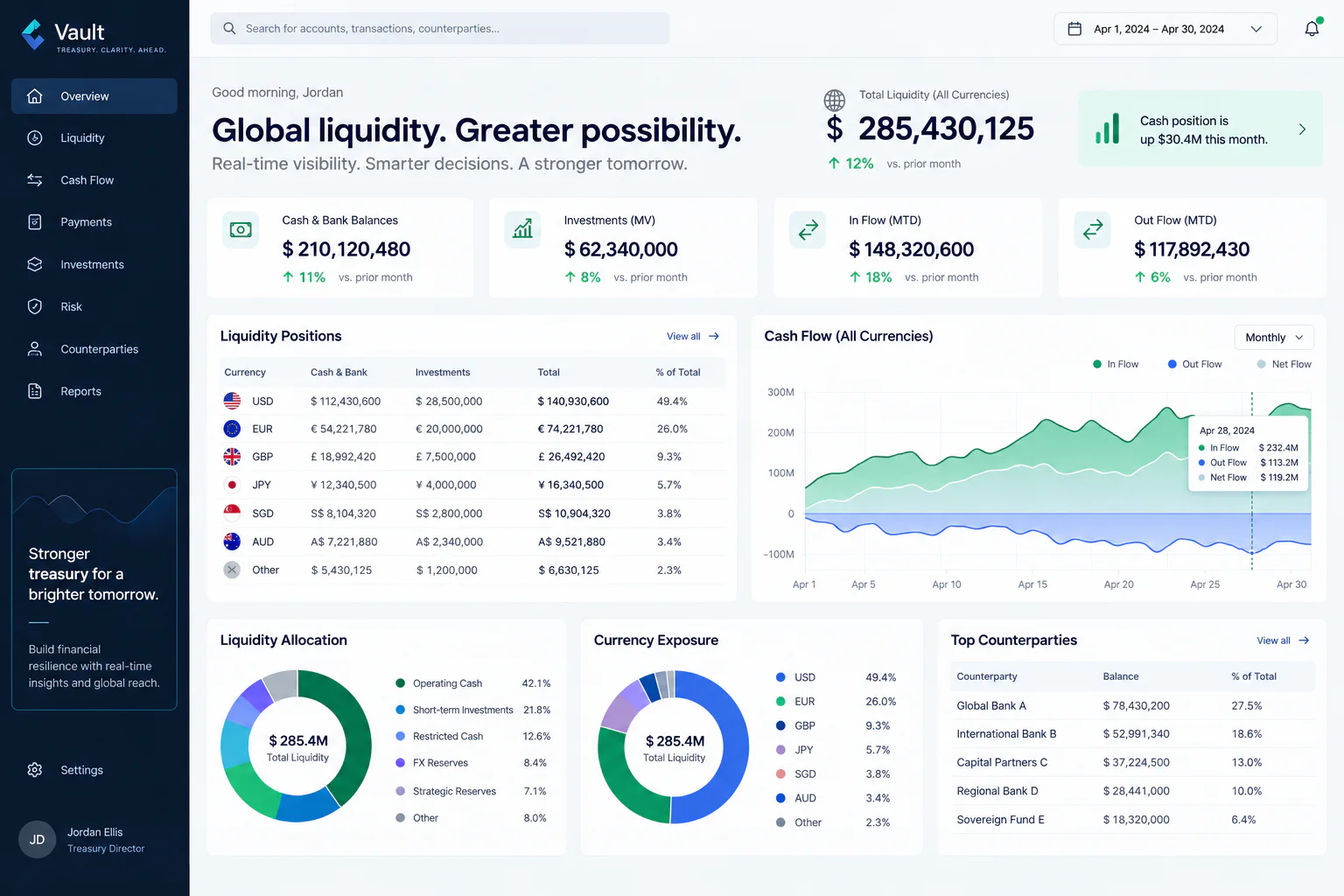Toggle In Flow series in chart legend
Viewport: 1344px width, 896px height.
pos(1116,364)
